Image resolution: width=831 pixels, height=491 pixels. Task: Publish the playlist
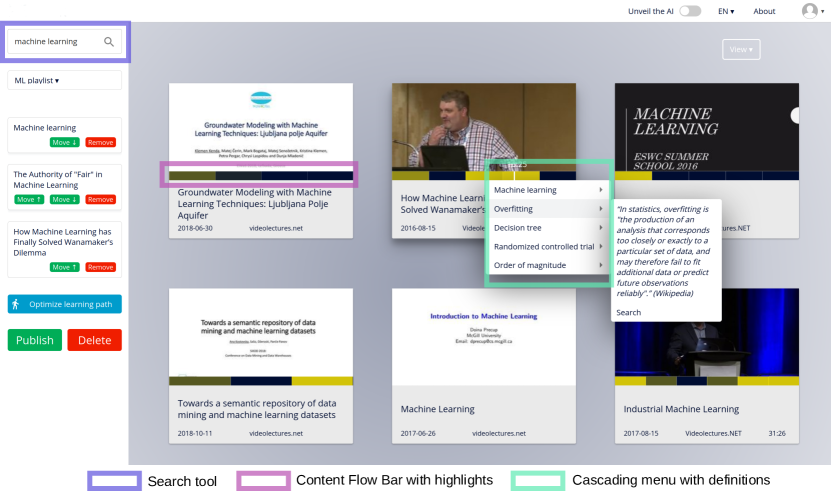(x=34, y=340)
